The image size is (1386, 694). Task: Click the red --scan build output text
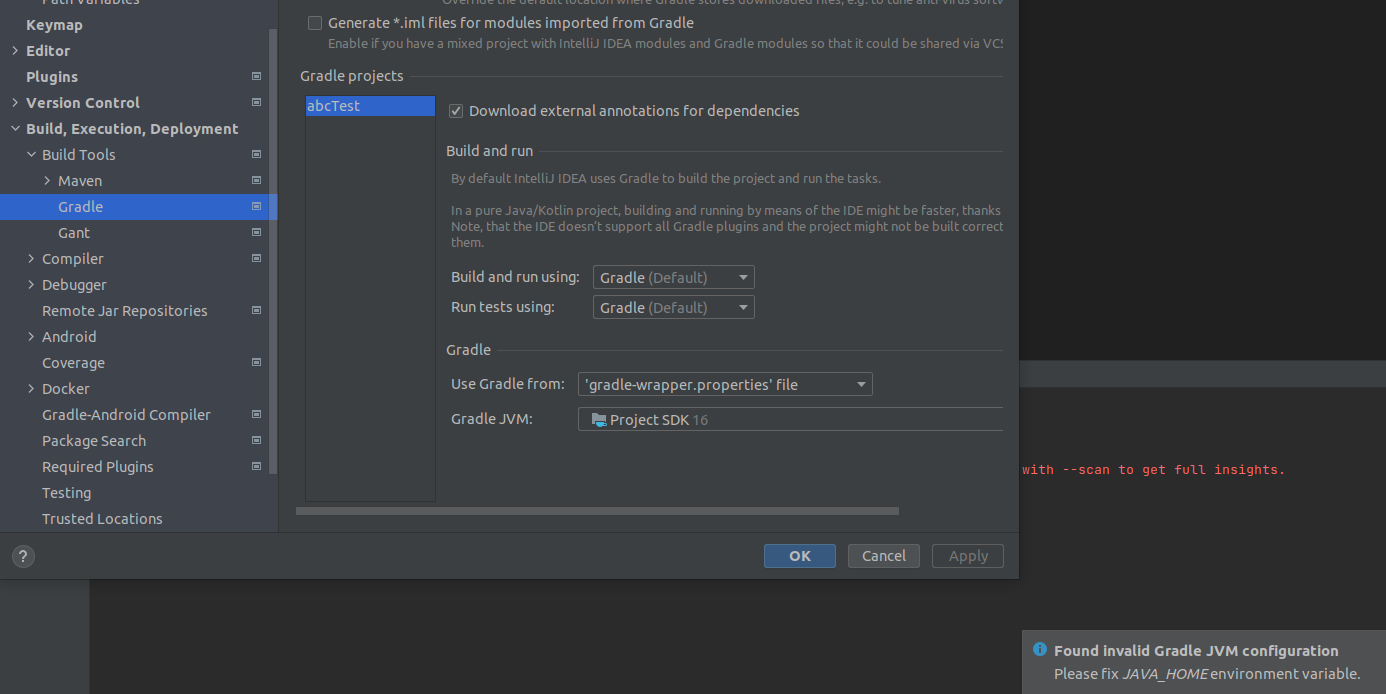coord(1153,469)
